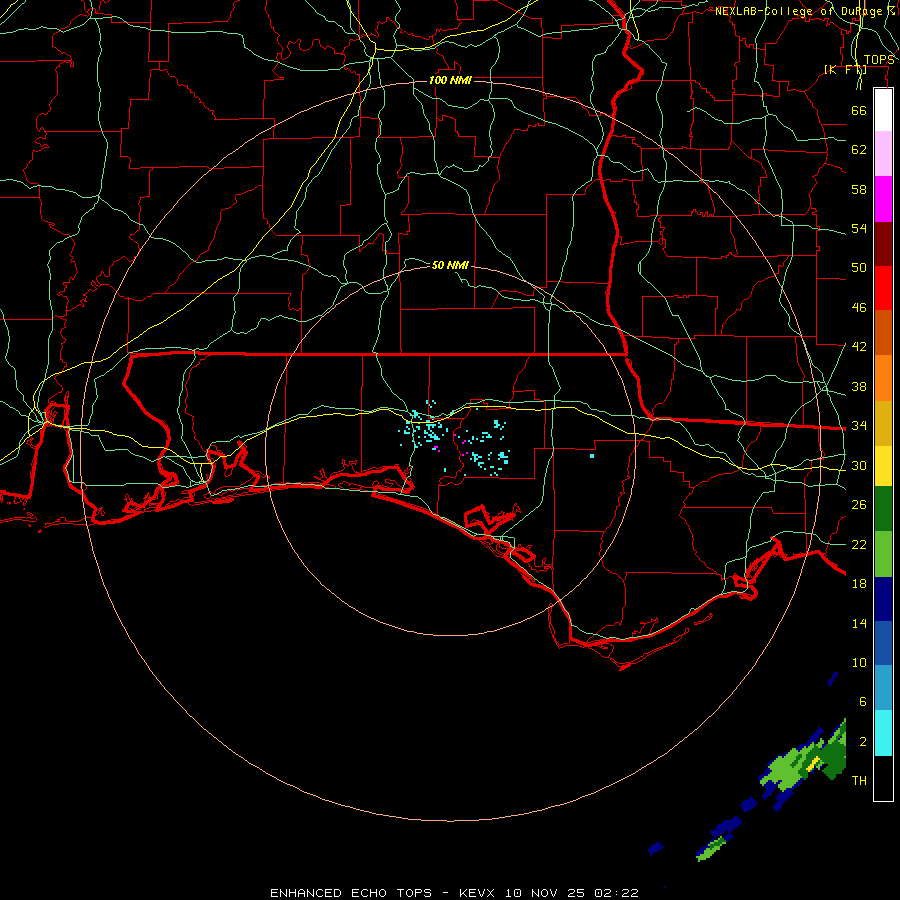Click the 66 legend value
Viewport: 900px width, 900px height.
(859, 110)
